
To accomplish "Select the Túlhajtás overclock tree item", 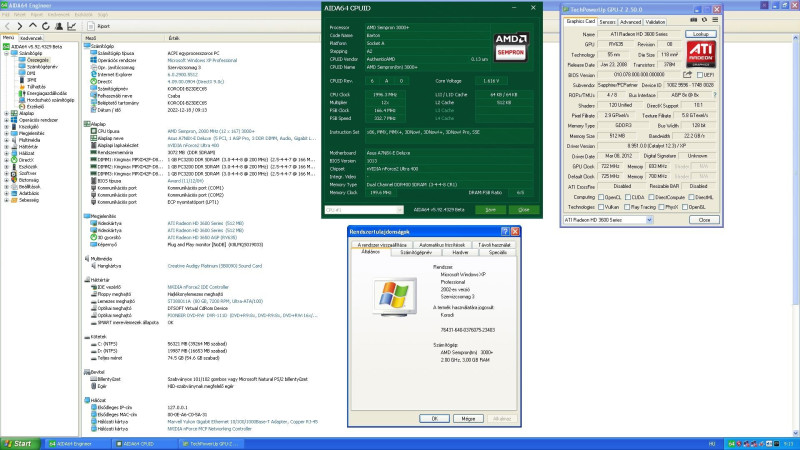I will (x=32, y=87).
